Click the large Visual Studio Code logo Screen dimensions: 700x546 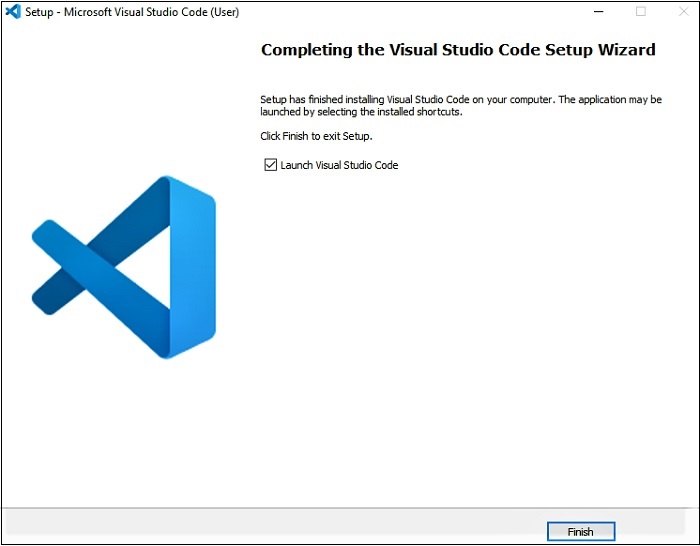pos(124,267)
